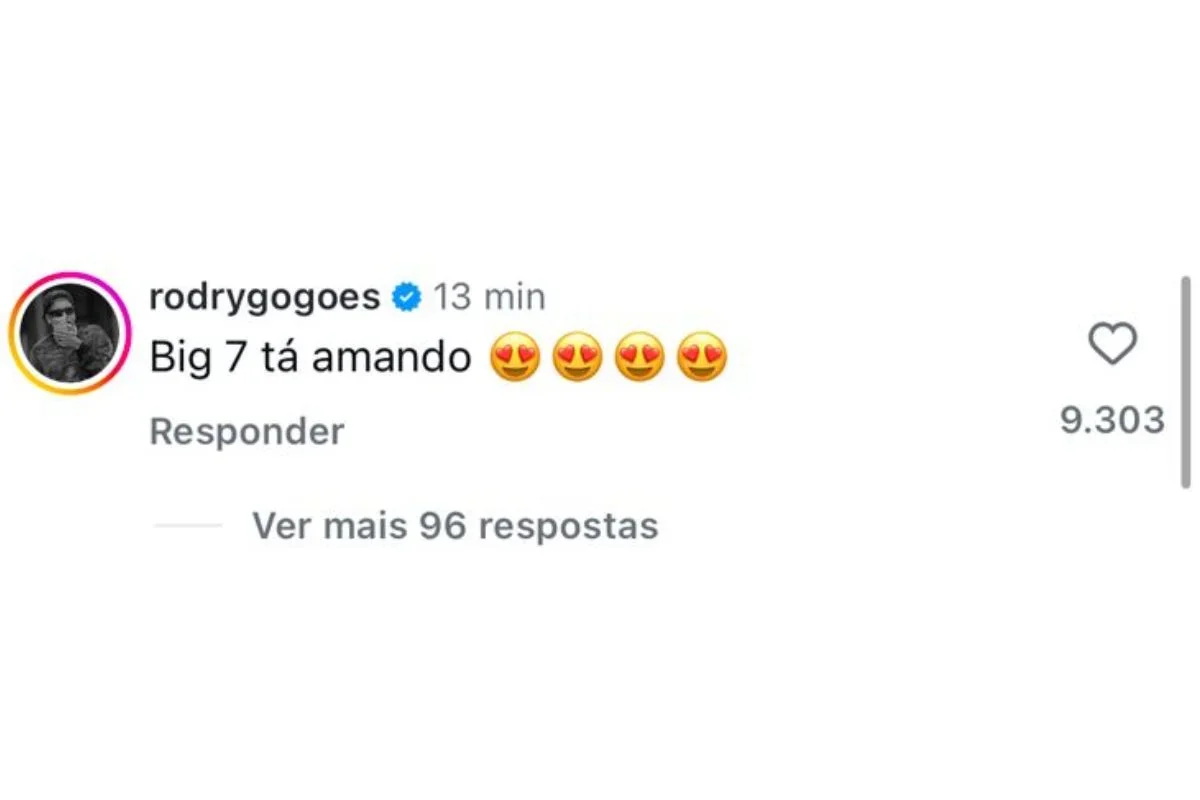Screen dimensions: 1200x800
Task: Click the line beside Ver mais respostas
Action: (x=188, y=525)
